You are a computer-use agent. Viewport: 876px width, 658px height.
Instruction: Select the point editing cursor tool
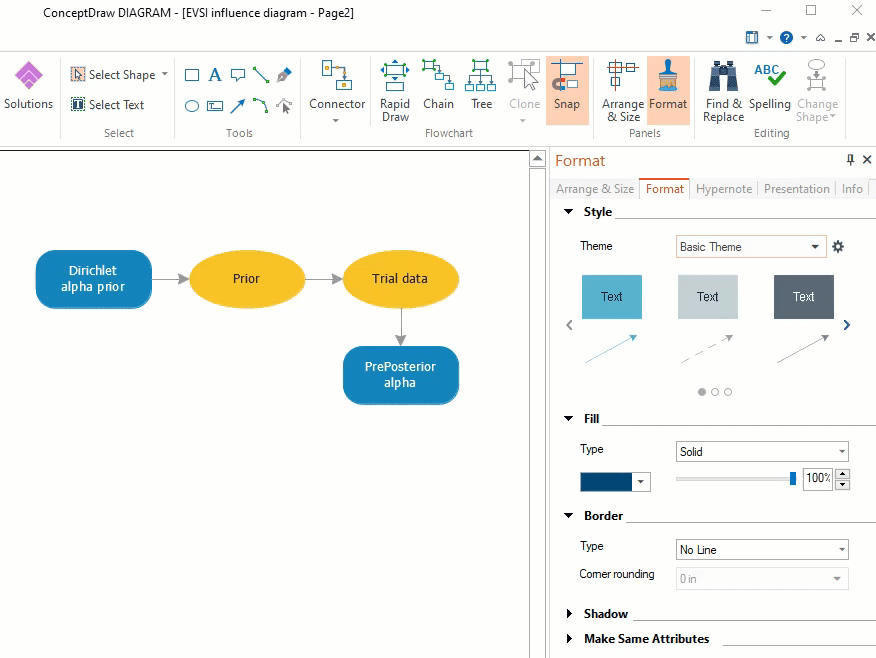(284, 106)
